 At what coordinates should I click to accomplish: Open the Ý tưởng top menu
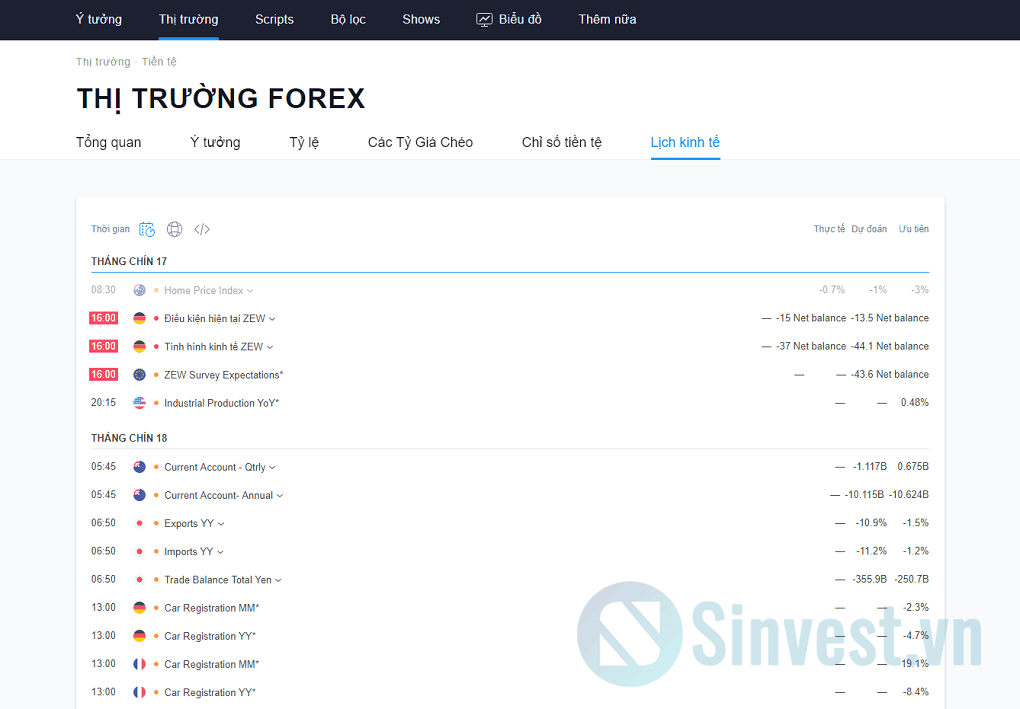[98, 20]
